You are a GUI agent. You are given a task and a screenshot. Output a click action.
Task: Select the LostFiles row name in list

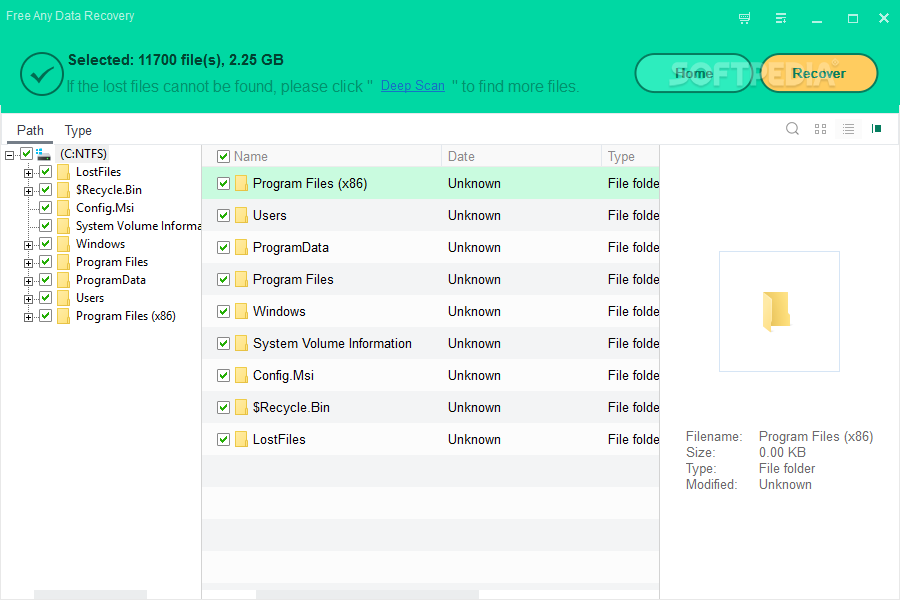(x=279, y=439)
